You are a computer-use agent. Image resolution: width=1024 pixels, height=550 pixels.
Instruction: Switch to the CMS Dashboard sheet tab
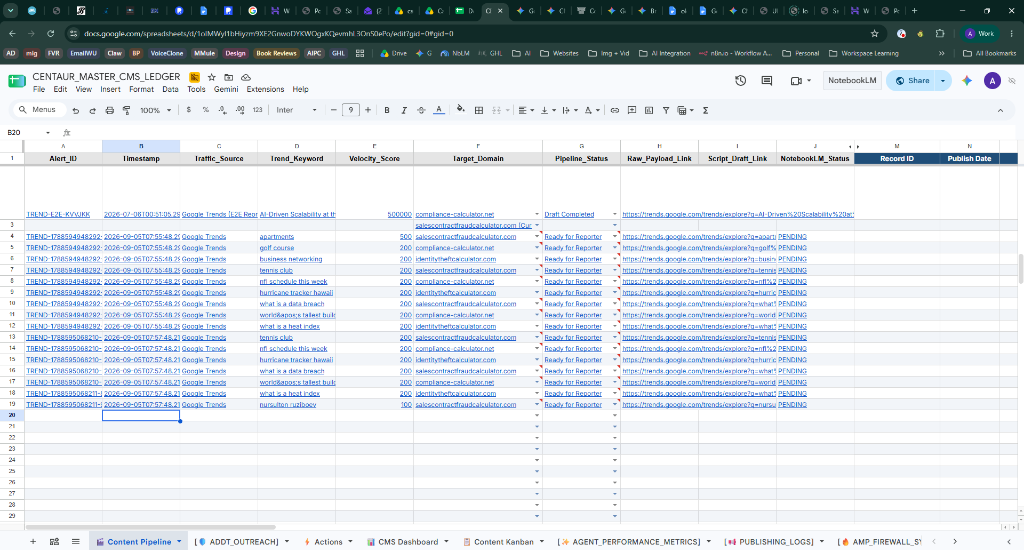point(408,542)
